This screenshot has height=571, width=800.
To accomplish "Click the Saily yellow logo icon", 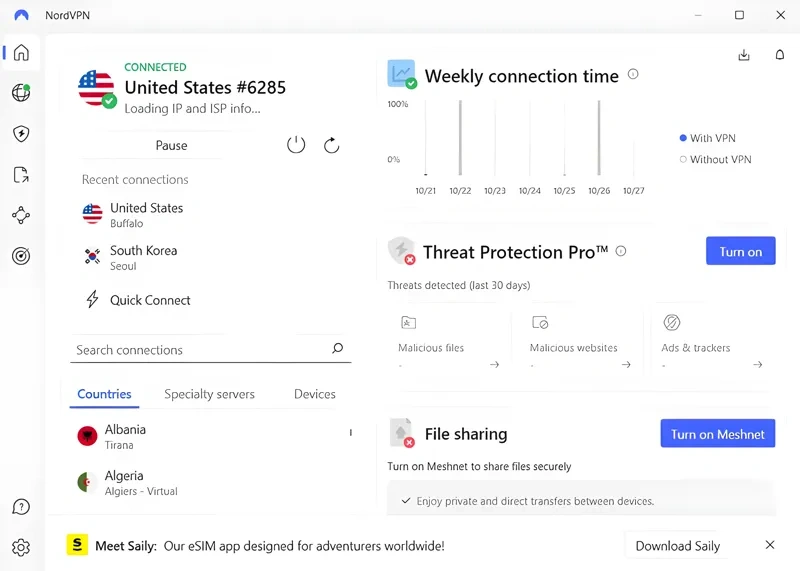I will (x=77, y=545).
